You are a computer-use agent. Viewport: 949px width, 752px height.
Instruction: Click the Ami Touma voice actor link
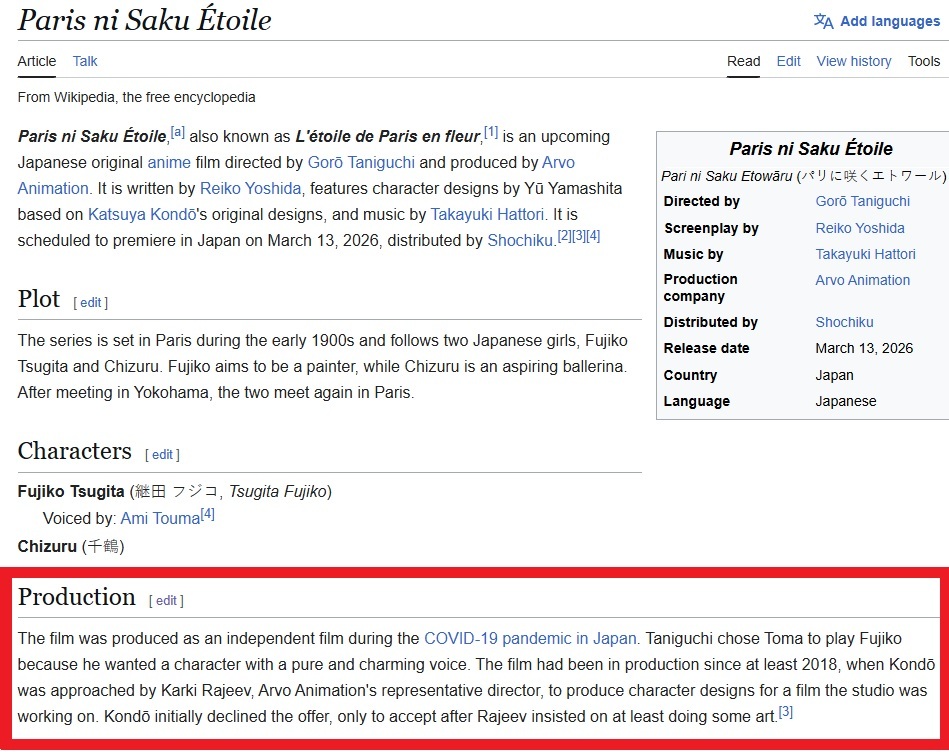tap(160, 518)
